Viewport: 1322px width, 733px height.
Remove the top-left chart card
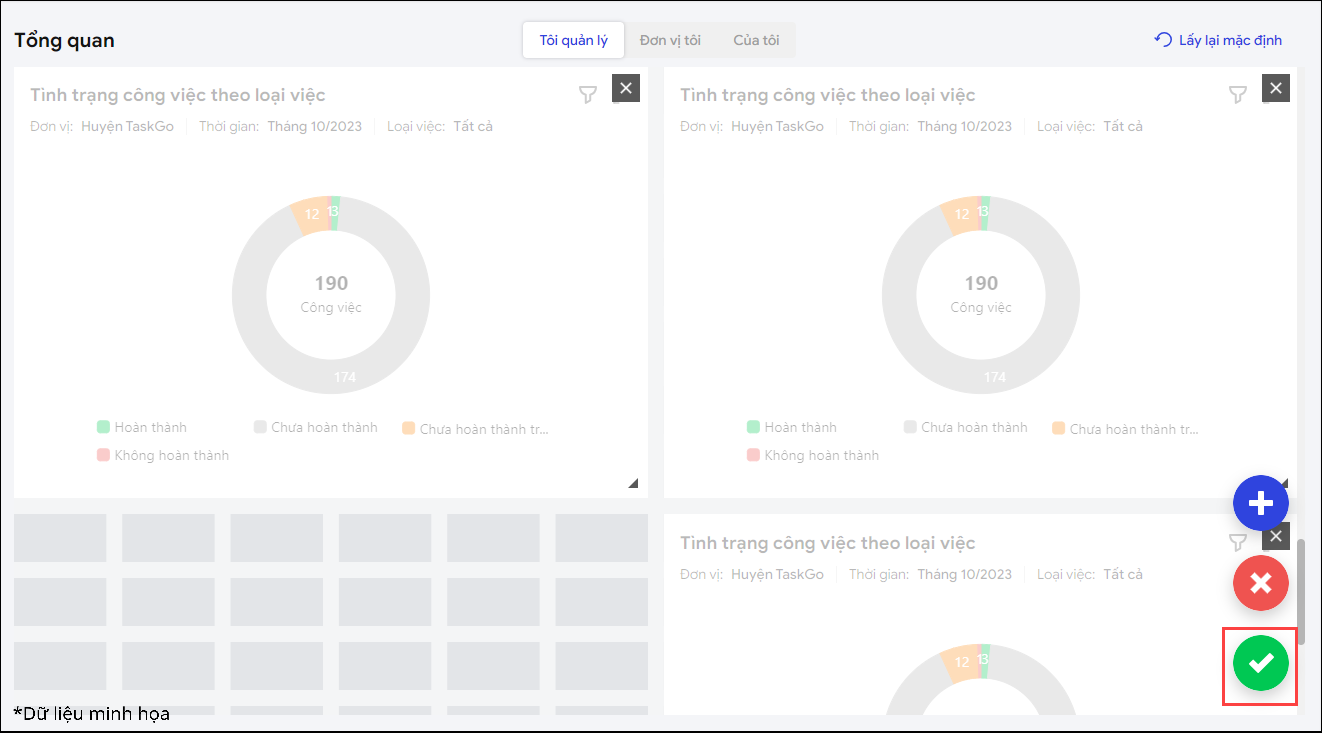coord(626,88)
